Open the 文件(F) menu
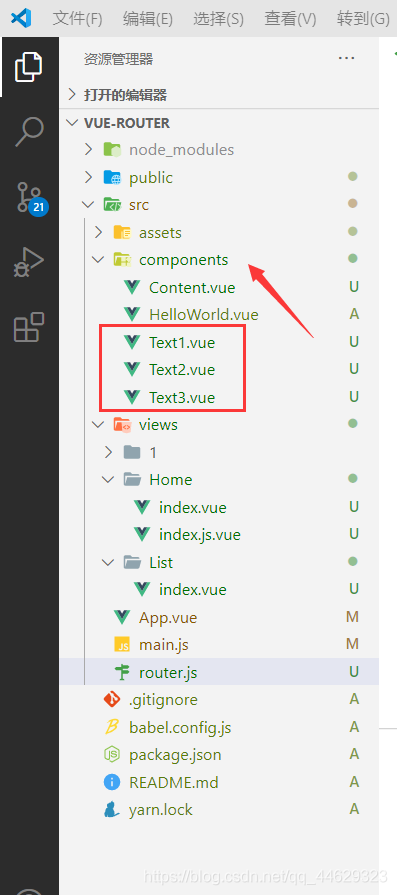This screenshot has width=397, height=895. pos(78,19)
